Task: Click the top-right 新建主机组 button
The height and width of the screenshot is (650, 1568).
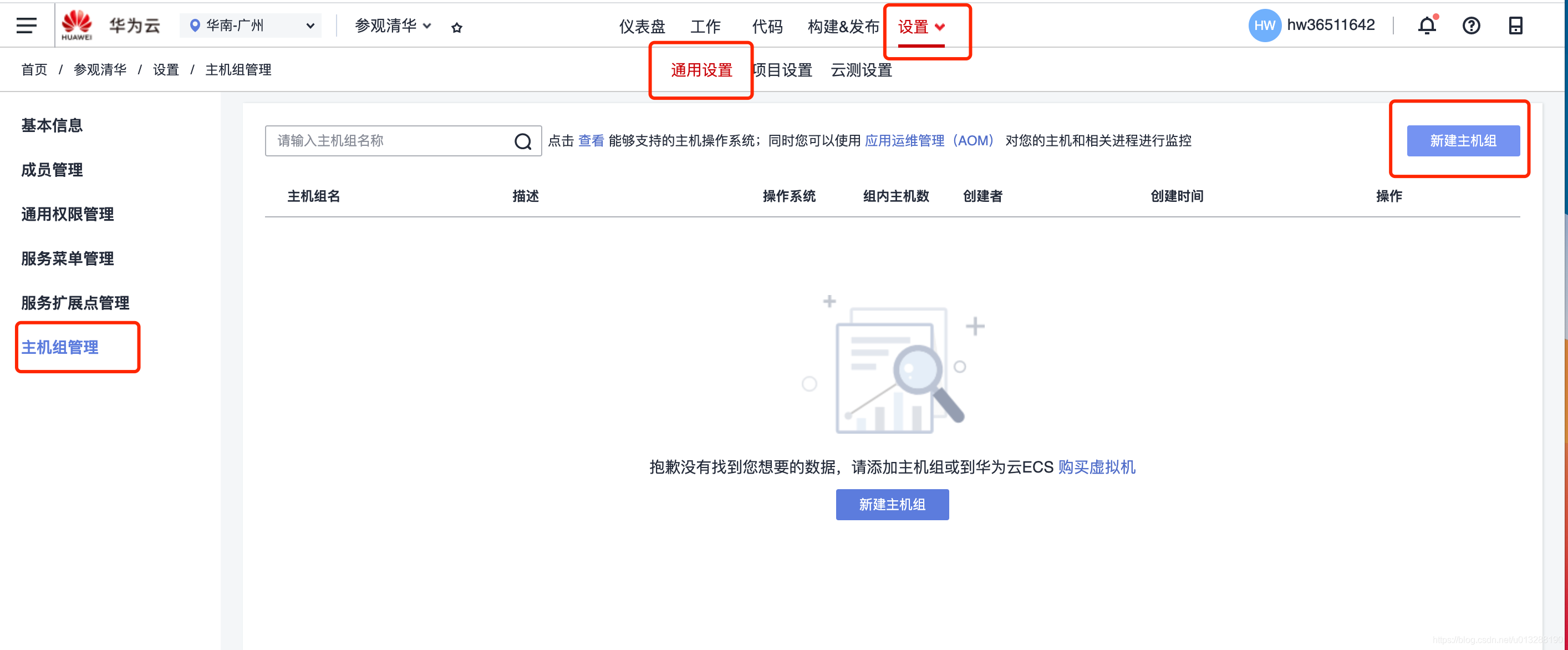Action: click(x=1463, y=140)
